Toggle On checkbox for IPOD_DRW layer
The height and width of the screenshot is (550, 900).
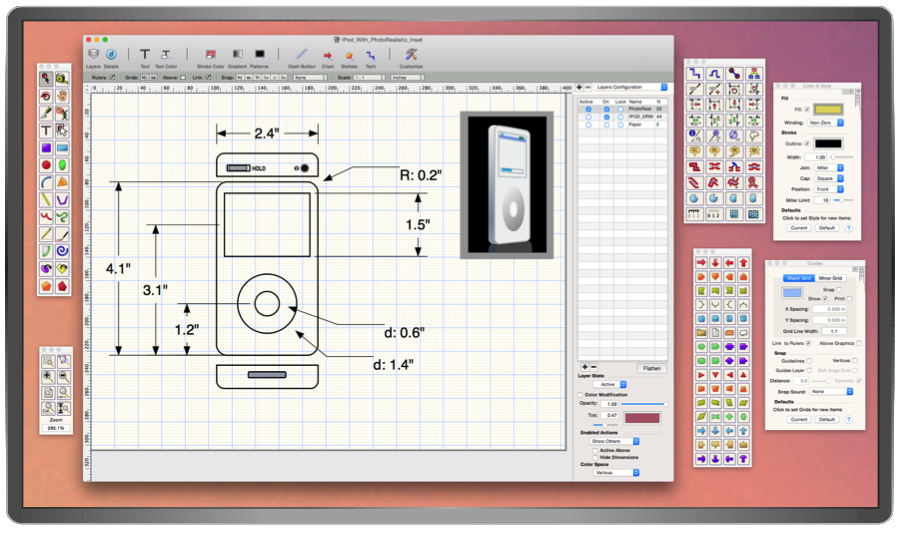(607, 117)
